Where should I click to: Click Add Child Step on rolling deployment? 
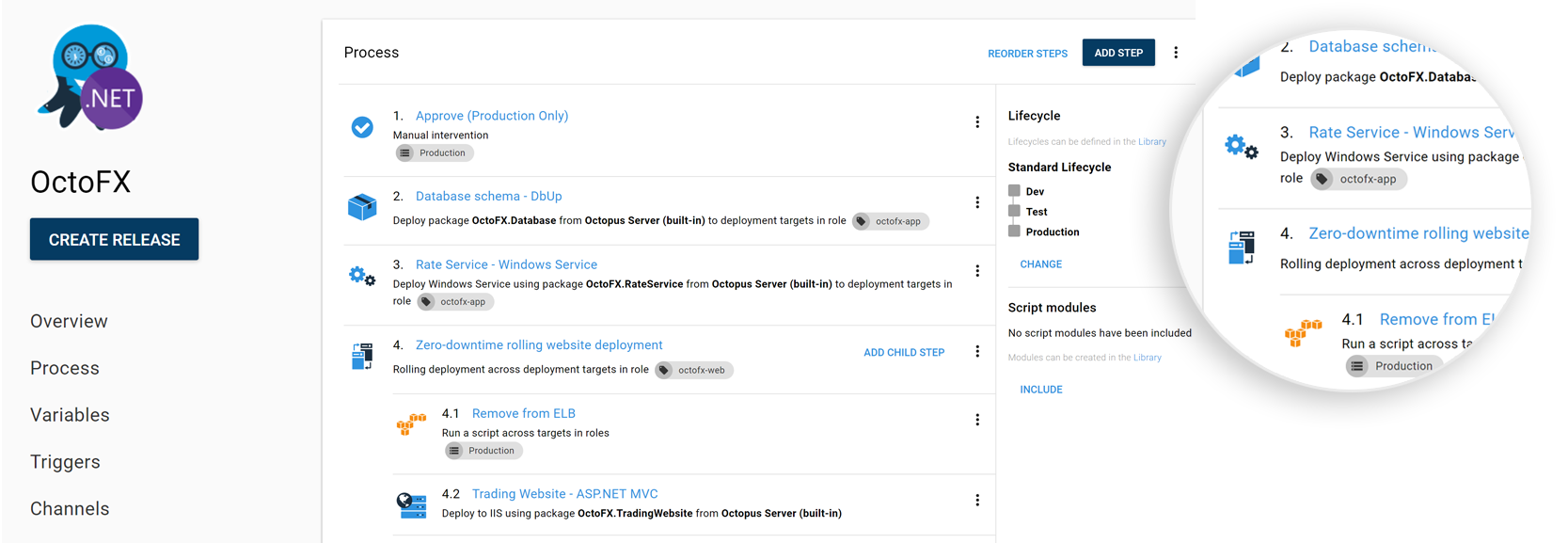903,353
